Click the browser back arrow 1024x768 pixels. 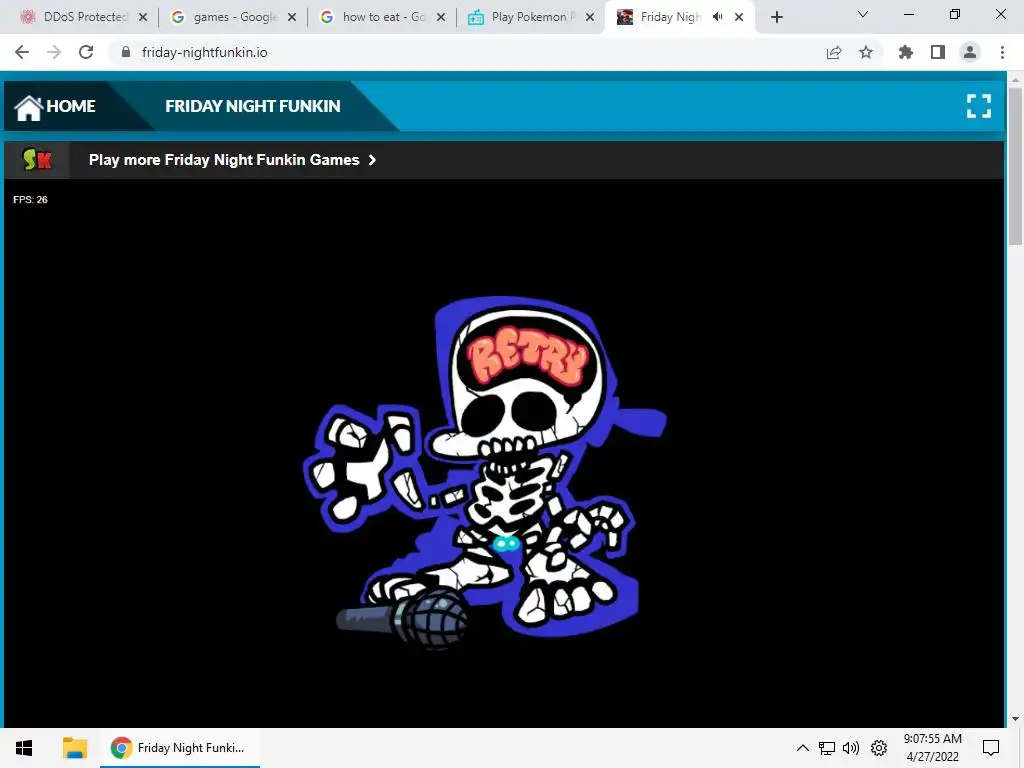pyautogui.click(x=22, y=52)
